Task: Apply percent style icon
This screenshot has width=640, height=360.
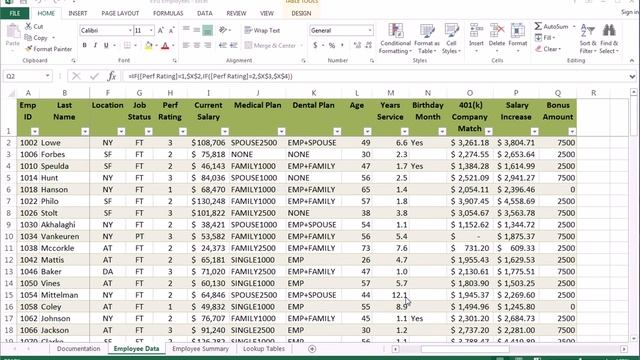Action: [x=332, y=45]
